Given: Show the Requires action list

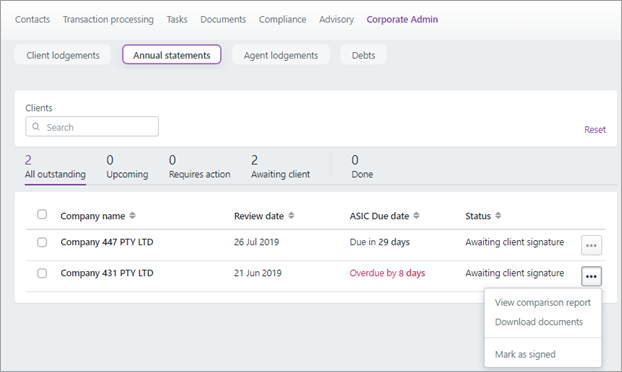Looking at the screenshot, I should (199, 167).
